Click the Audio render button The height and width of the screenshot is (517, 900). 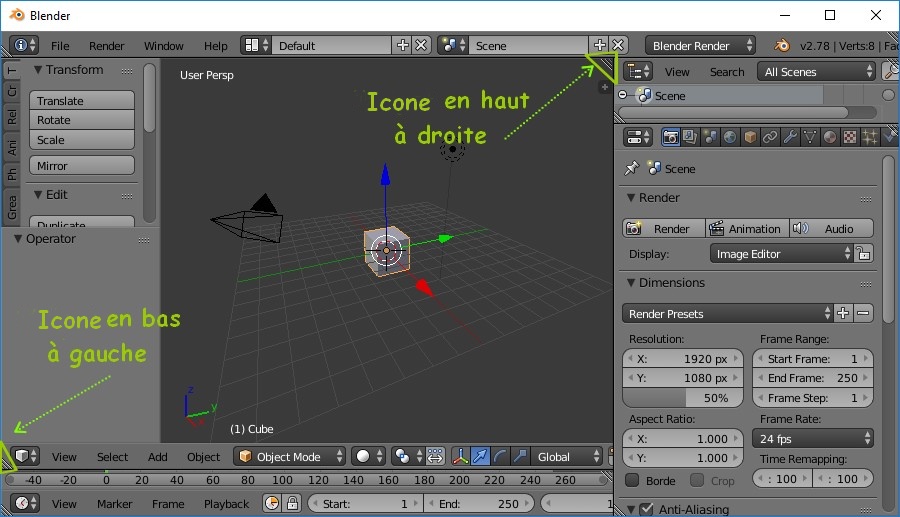coord(831,228)
